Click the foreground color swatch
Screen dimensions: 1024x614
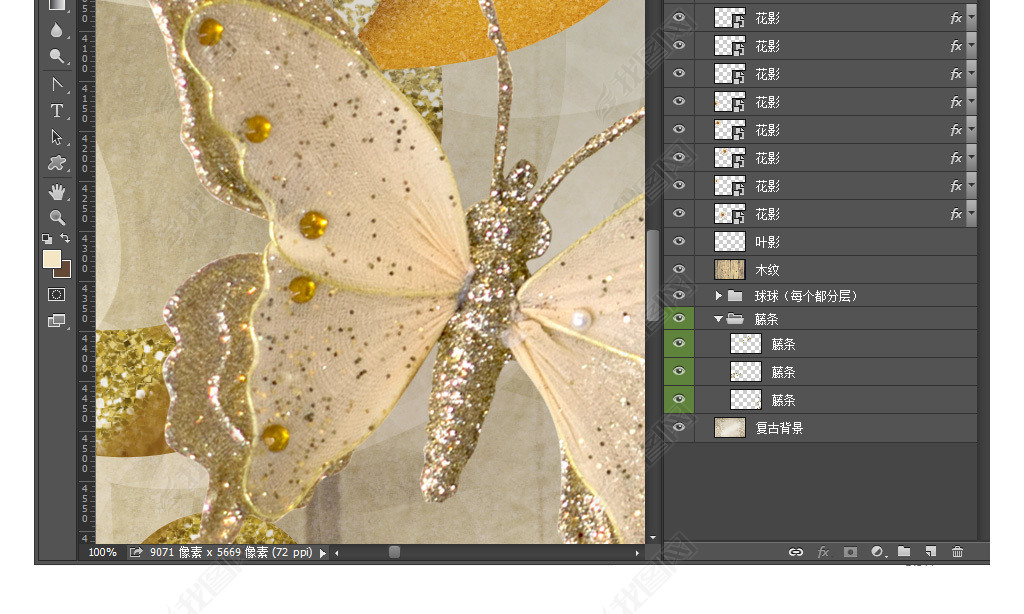coord(52,259)
